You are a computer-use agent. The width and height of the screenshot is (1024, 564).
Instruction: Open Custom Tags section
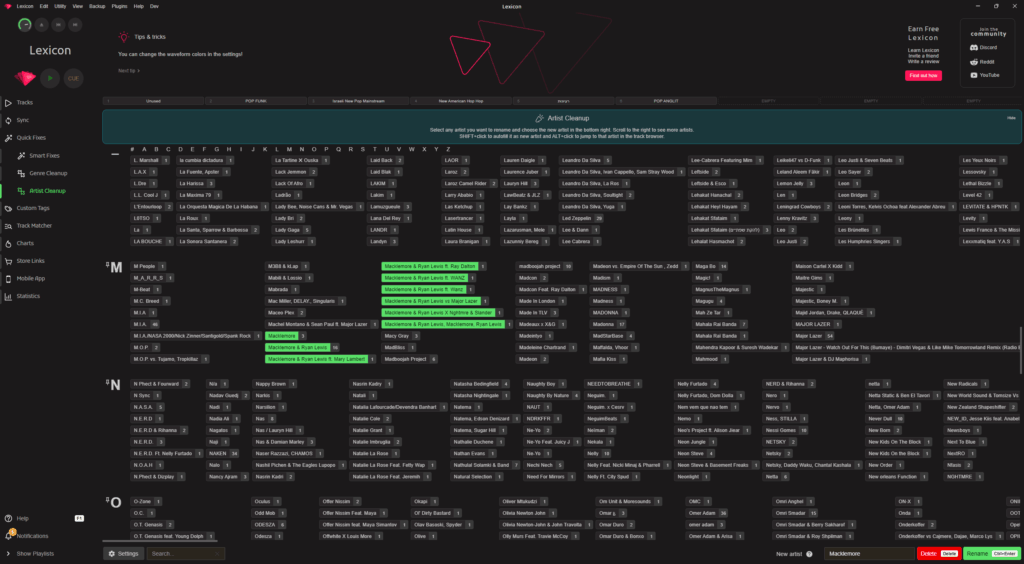(x=33, y=208)
